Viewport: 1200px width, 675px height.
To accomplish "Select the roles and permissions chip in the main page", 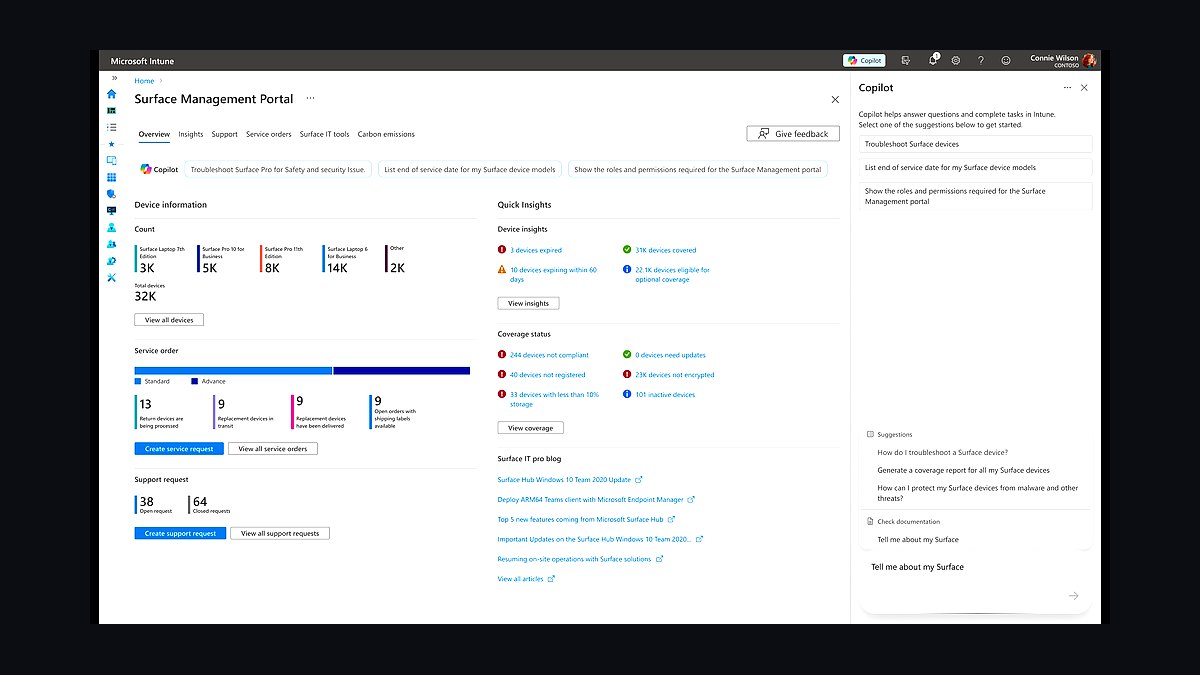I will pos(698,169).
